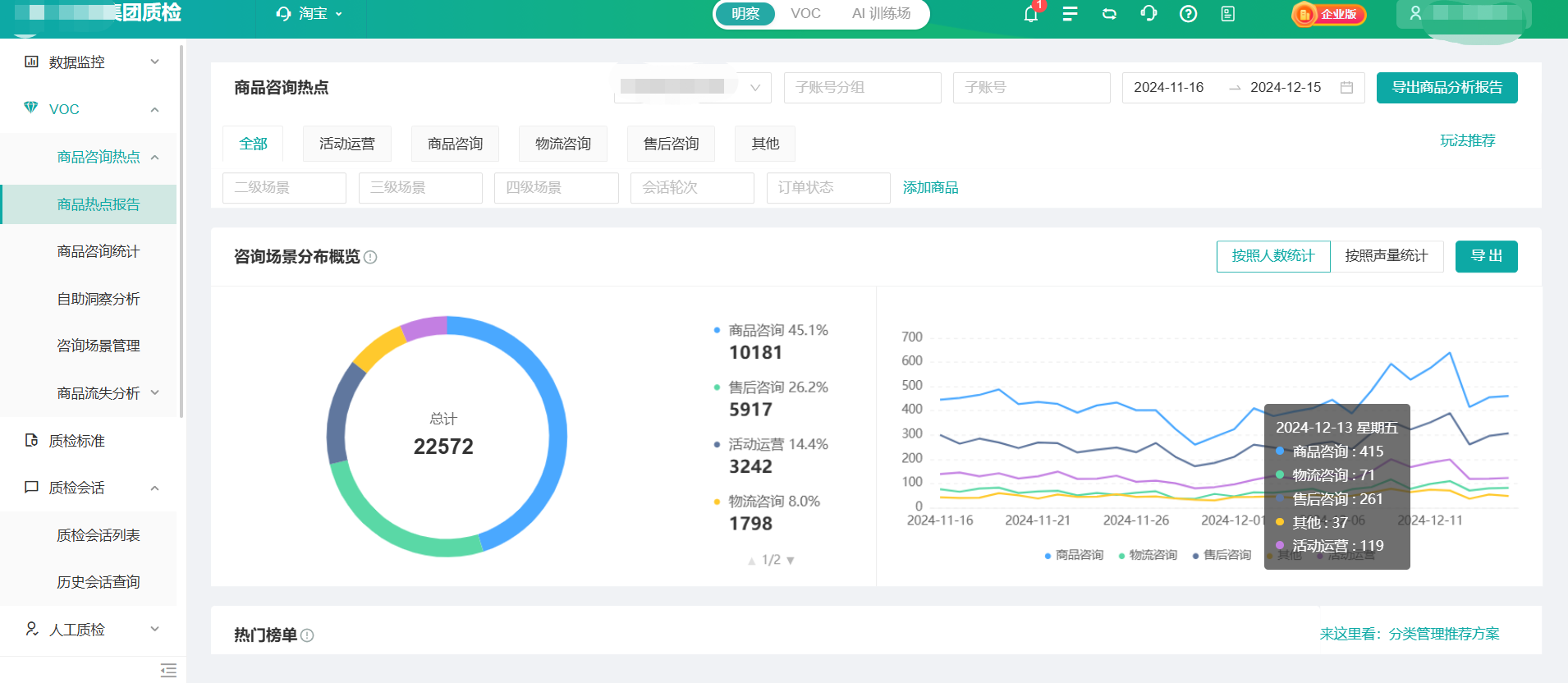The width and height of the screenshot is (1568, 683).
Task: Click the list menu icon in header
Action: (1070, 14)
